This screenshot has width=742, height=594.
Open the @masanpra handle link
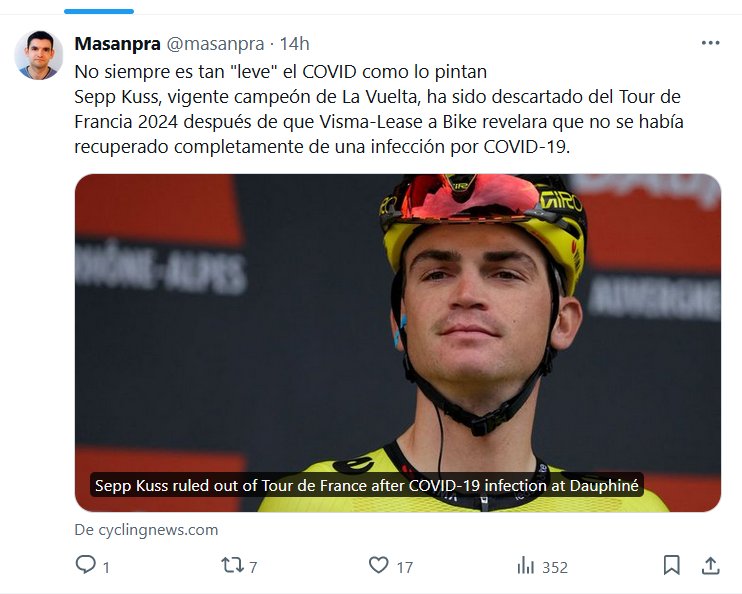[x=214, y=44]
